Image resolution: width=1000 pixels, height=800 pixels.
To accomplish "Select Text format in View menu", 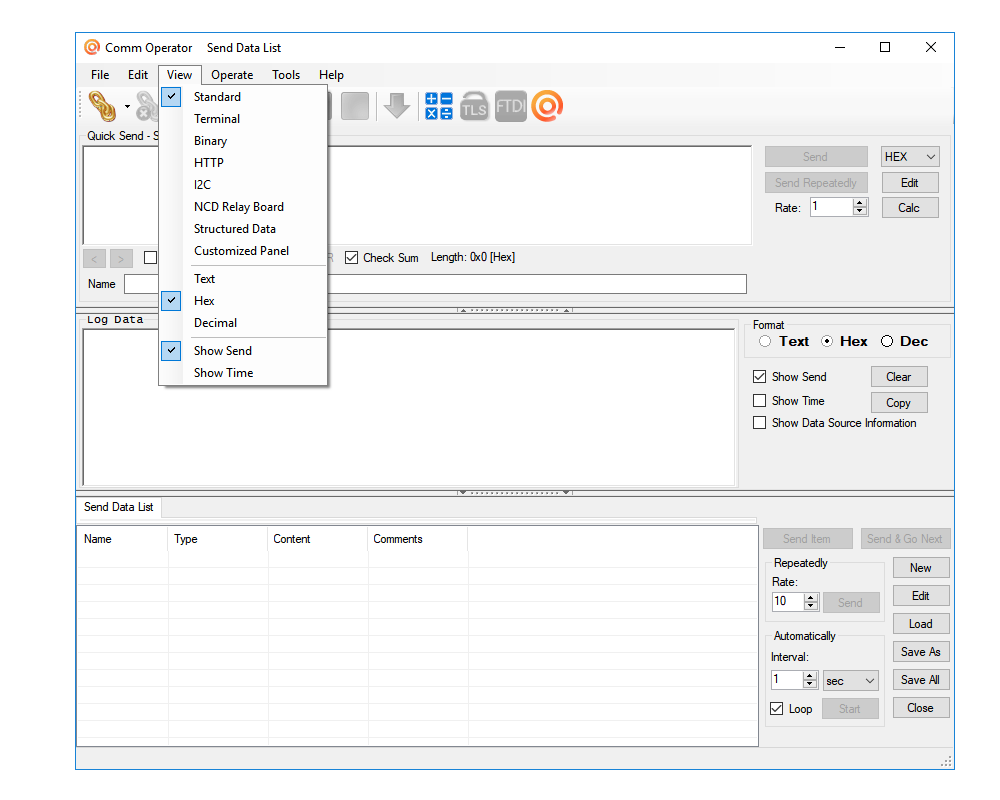I will point(243,279).
